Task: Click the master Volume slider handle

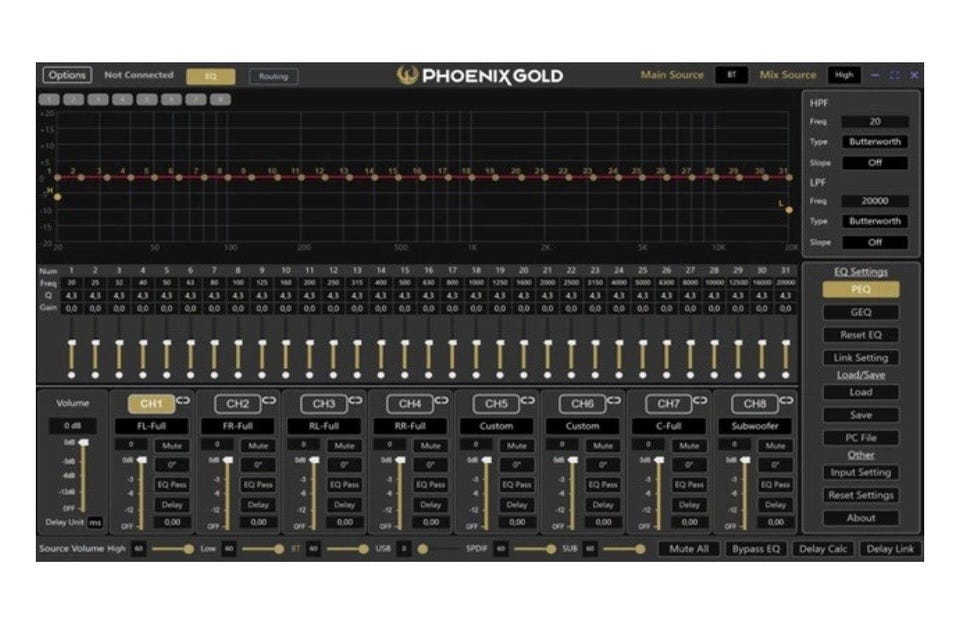Action: (83, 442)
